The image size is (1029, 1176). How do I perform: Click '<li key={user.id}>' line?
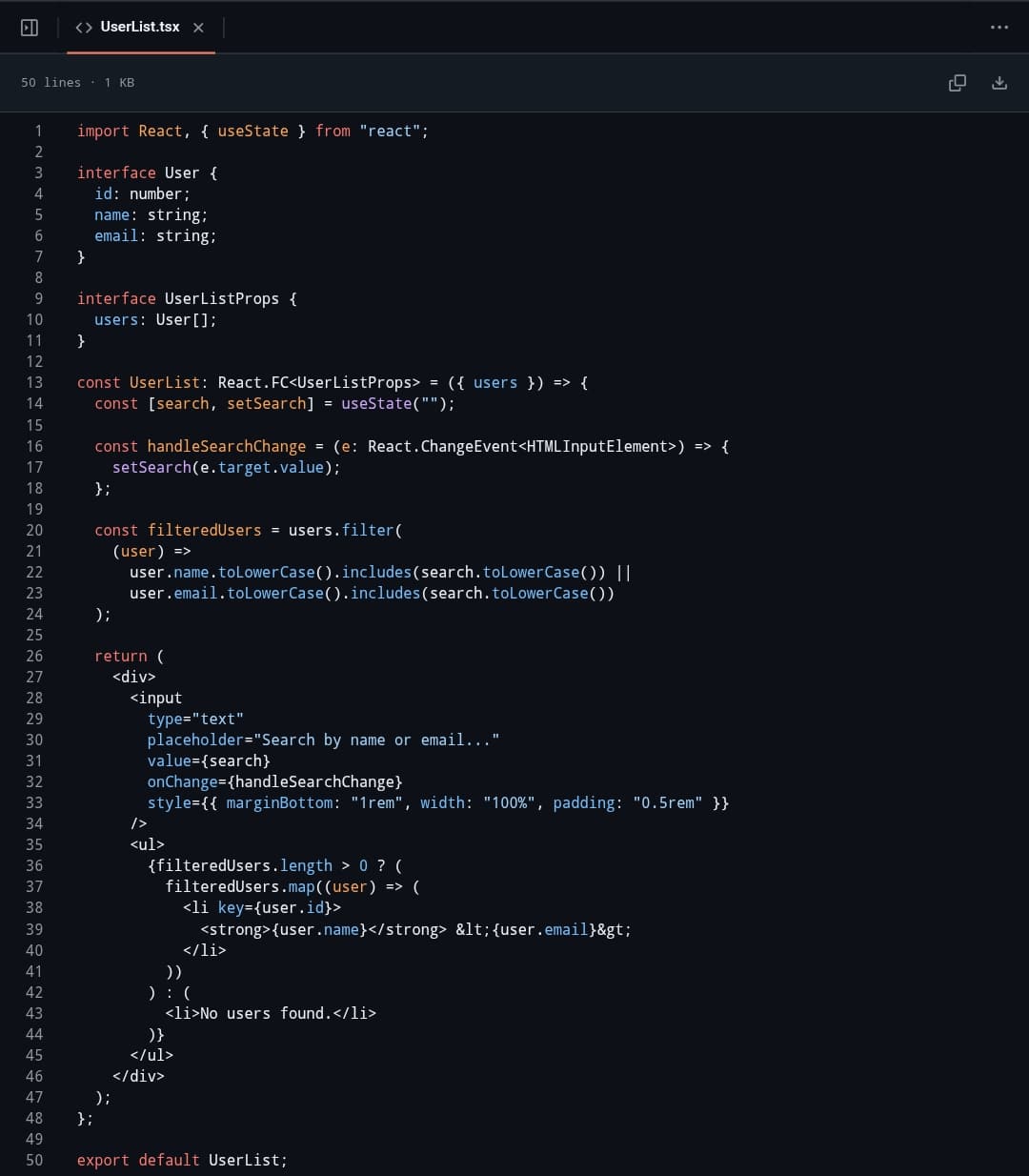[262, 907]
